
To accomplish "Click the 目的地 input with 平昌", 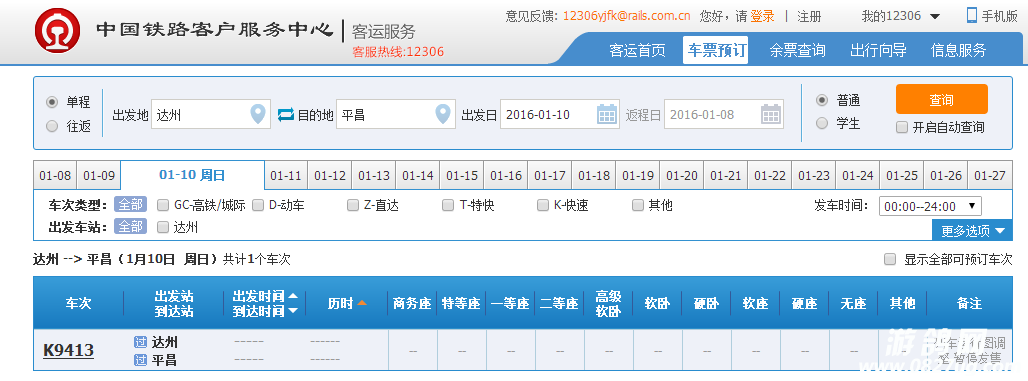I will [396, 115].
